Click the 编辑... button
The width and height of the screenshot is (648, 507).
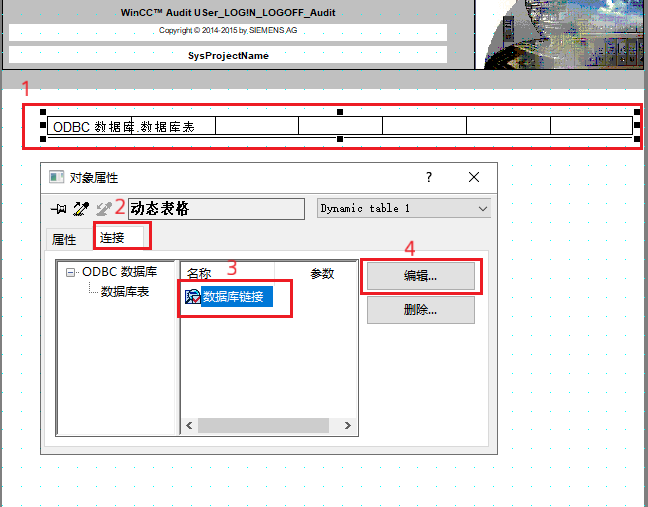pos(420,275)
